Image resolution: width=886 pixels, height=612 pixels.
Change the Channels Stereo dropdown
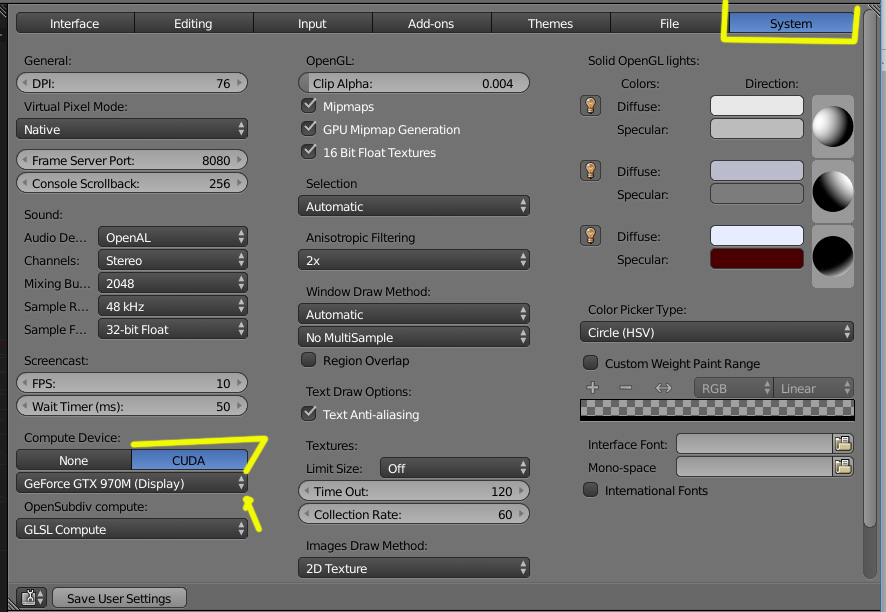(173, 260)
